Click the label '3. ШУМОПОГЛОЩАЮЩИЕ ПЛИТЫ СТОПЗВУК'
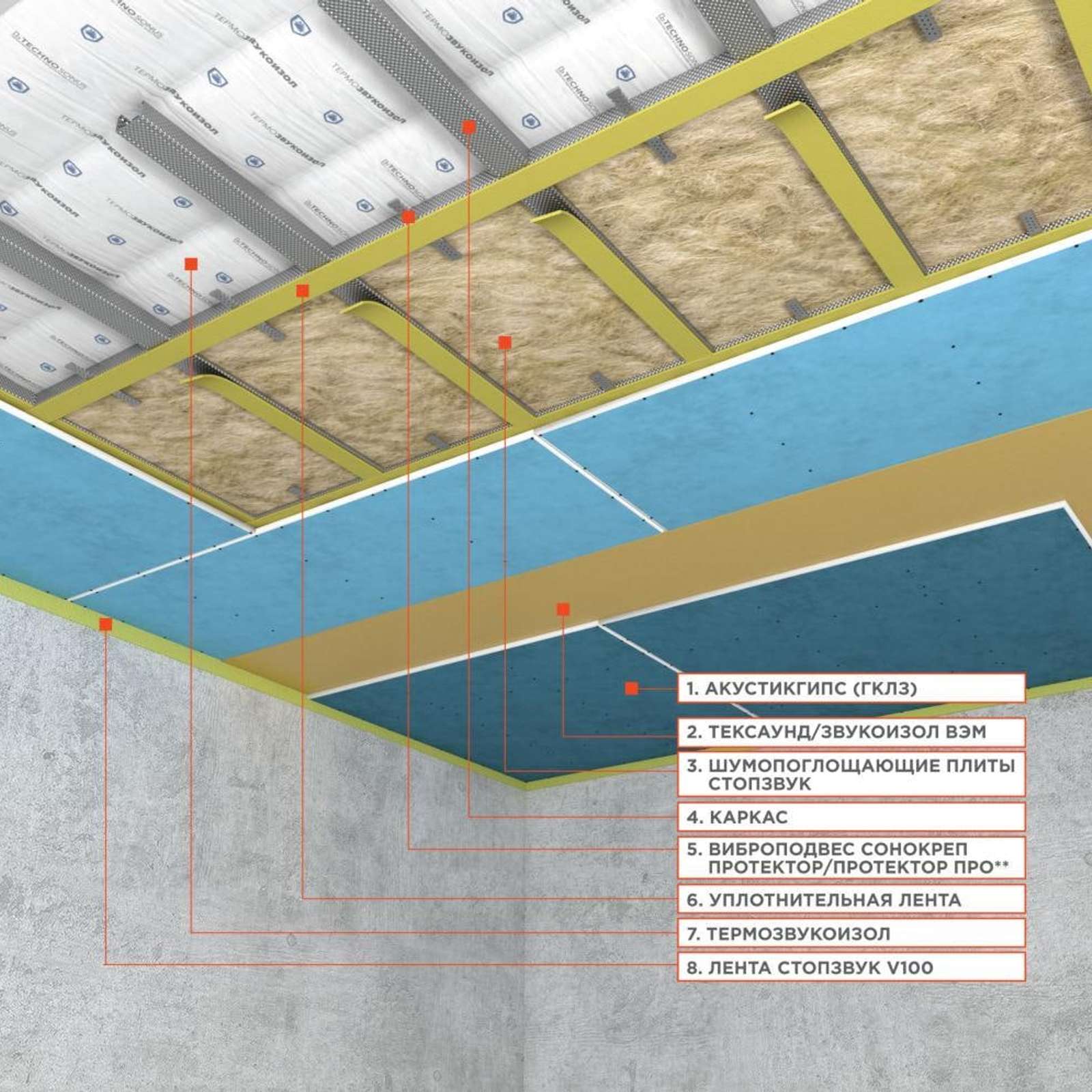 point(851,774)
